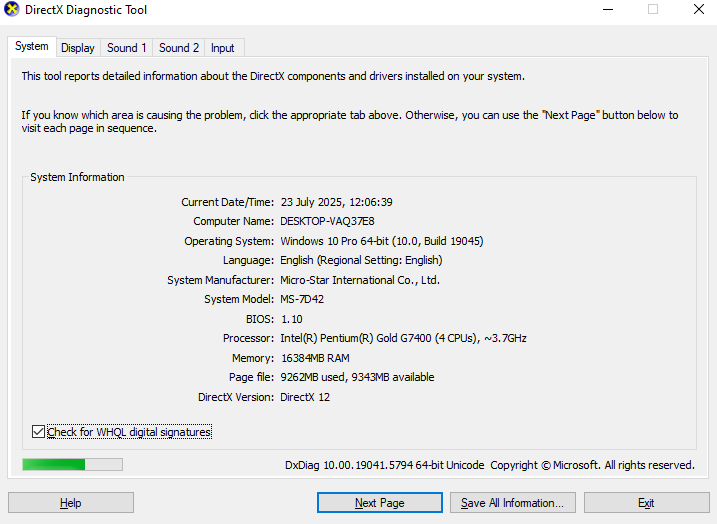Click the Computer Name value DESKTOP-VAQ37E8
717x524 pixels.
pyautogui.click(x=327, y=221)
